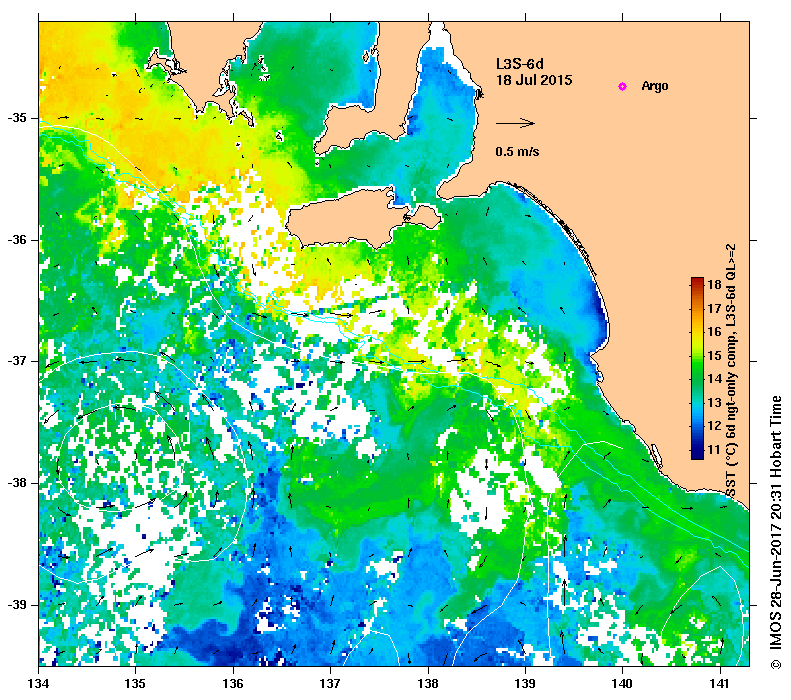Click the SST colorbar title text
The width and height of the screenshot is (791, 700).
[731, 370]
